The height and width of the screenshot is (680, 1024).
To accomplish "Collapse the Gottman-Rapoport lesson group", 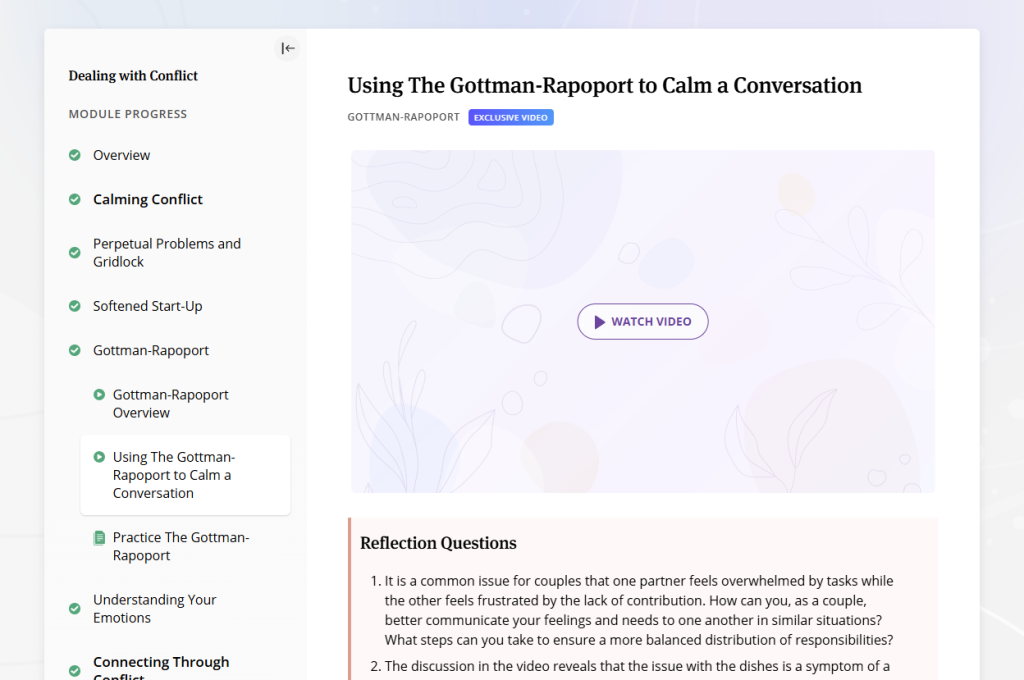I will coord(150,350).
